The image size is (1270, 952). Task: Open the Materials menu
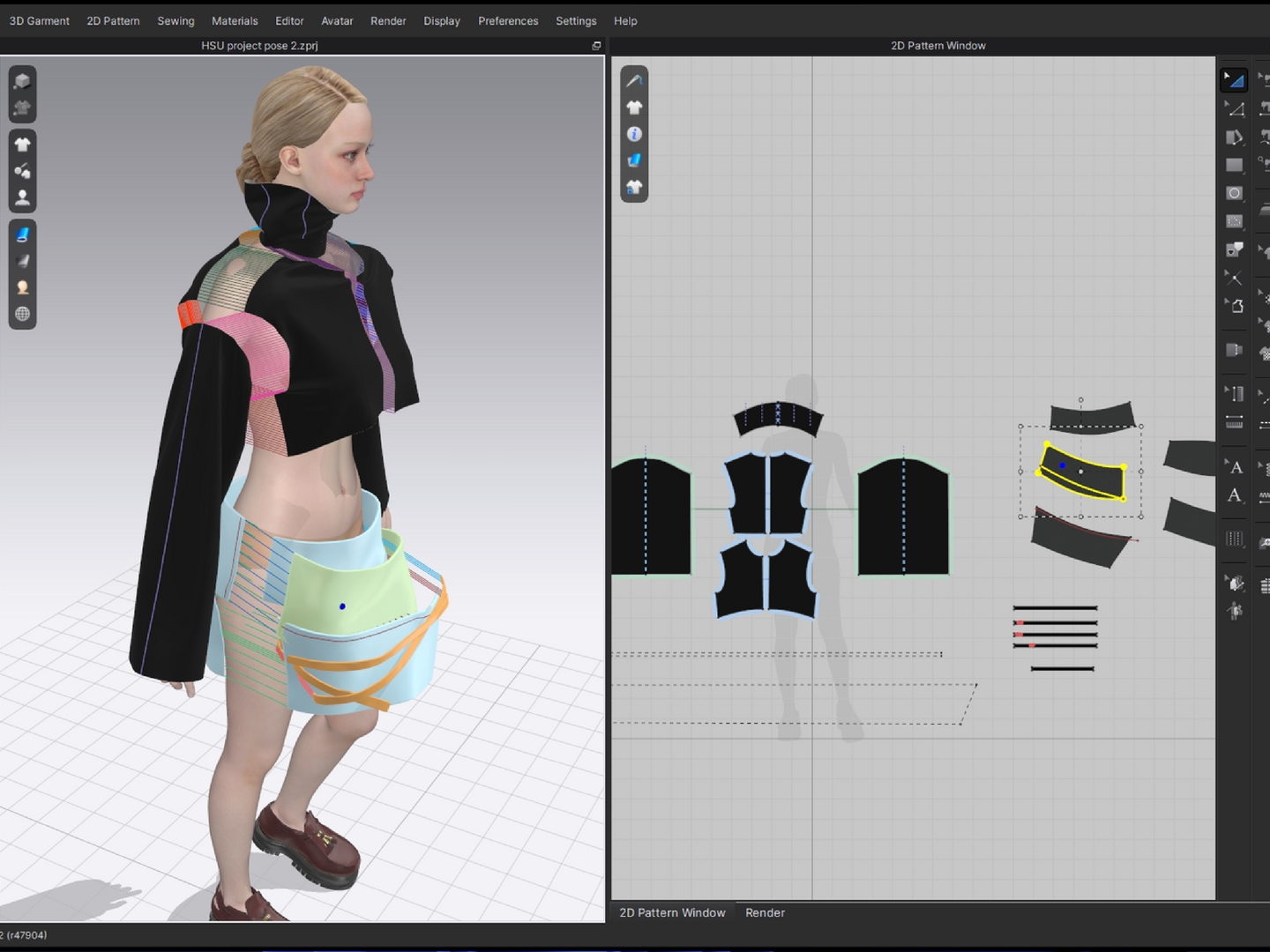coord(235,21)
